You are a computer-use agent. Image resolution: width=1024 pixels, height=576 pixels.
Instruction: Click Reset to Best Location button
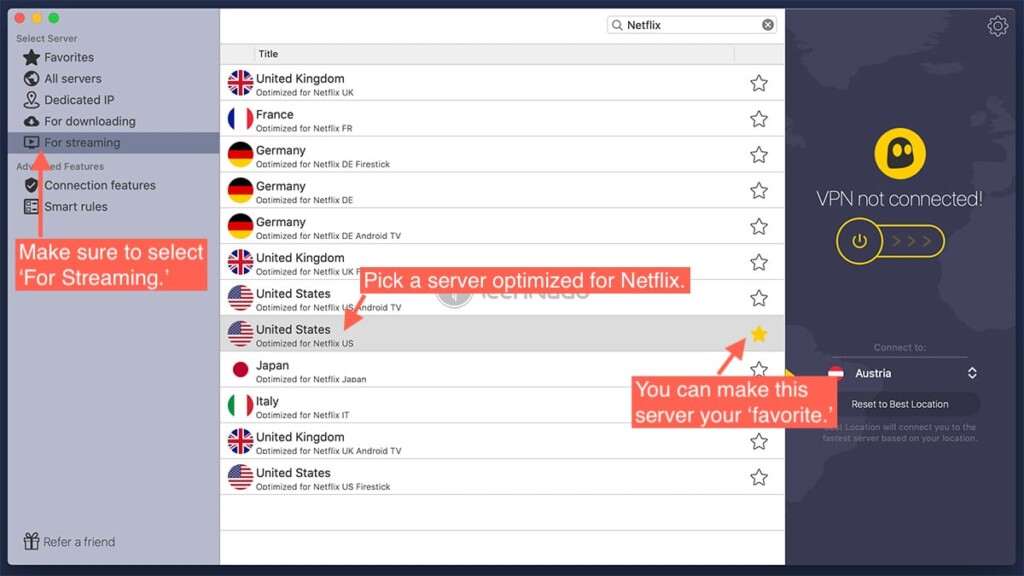[x=900, y=404]
